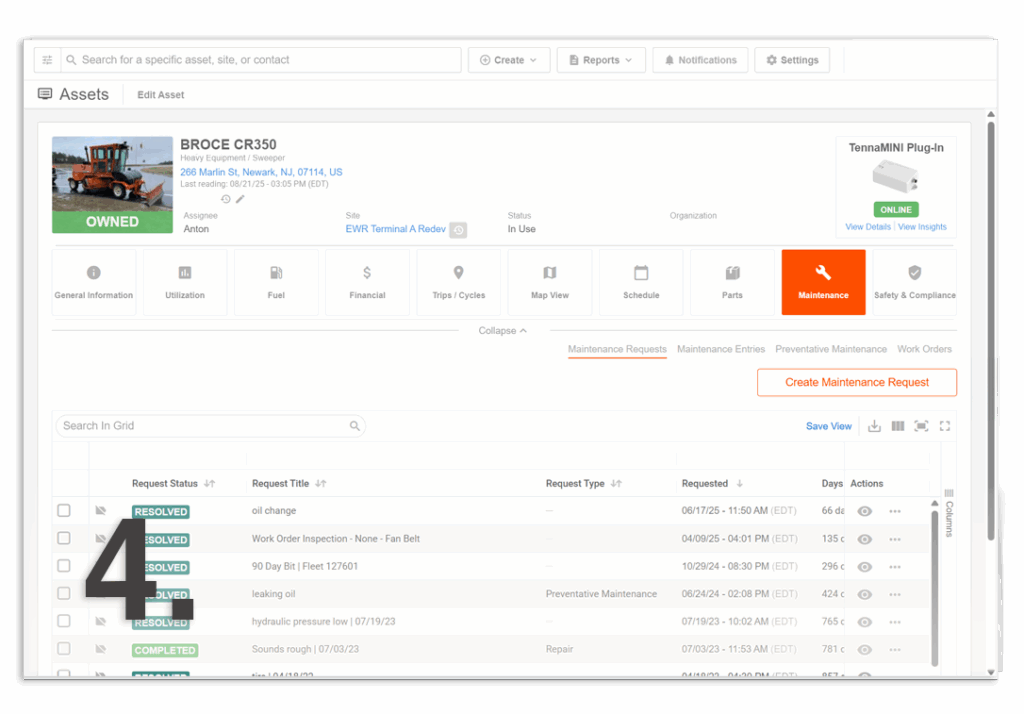This screenshot has height=714, width=1024.
Task: Open the 266 Marlin St address link
Action: (261, 172)
